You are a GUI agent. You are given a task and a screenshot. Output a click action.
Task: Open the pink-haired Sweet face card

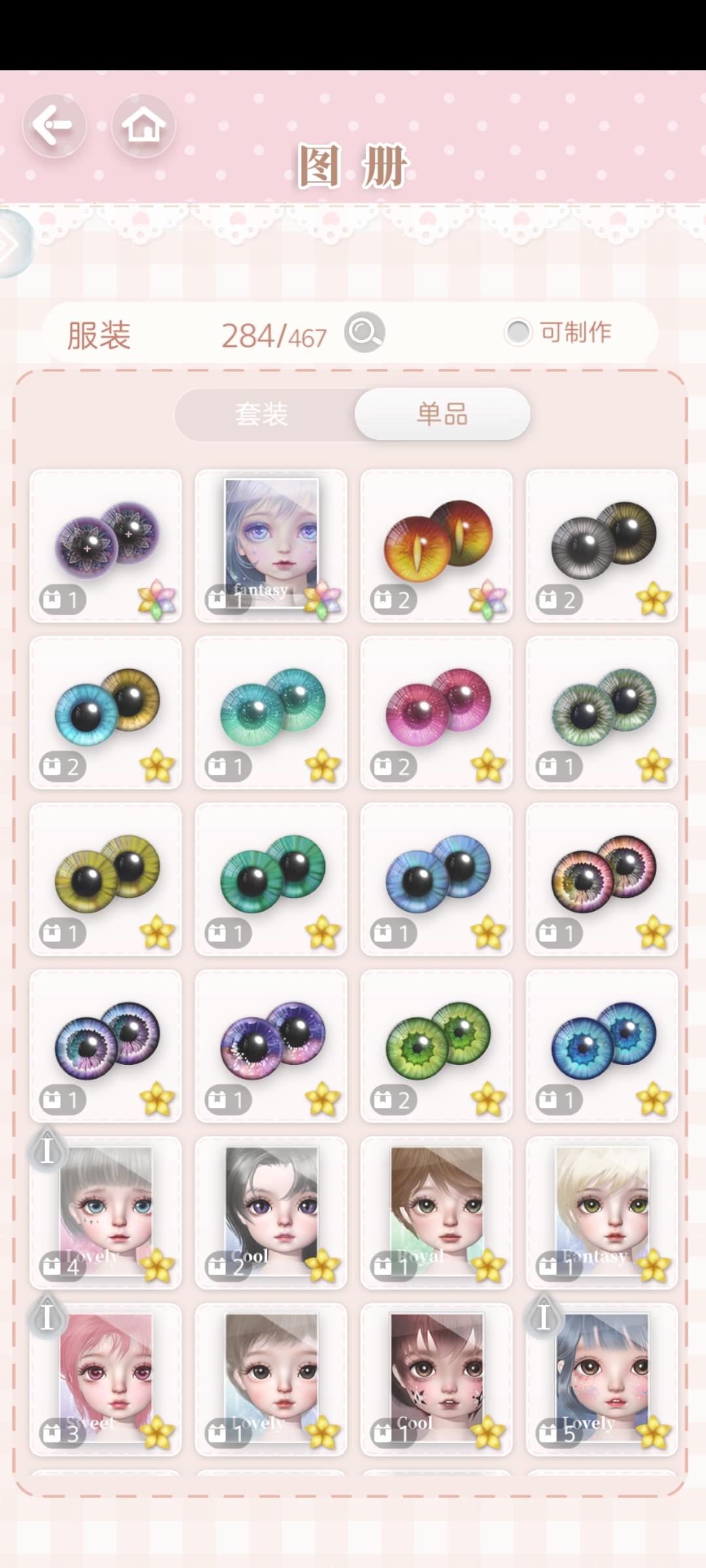[105, 1379]
